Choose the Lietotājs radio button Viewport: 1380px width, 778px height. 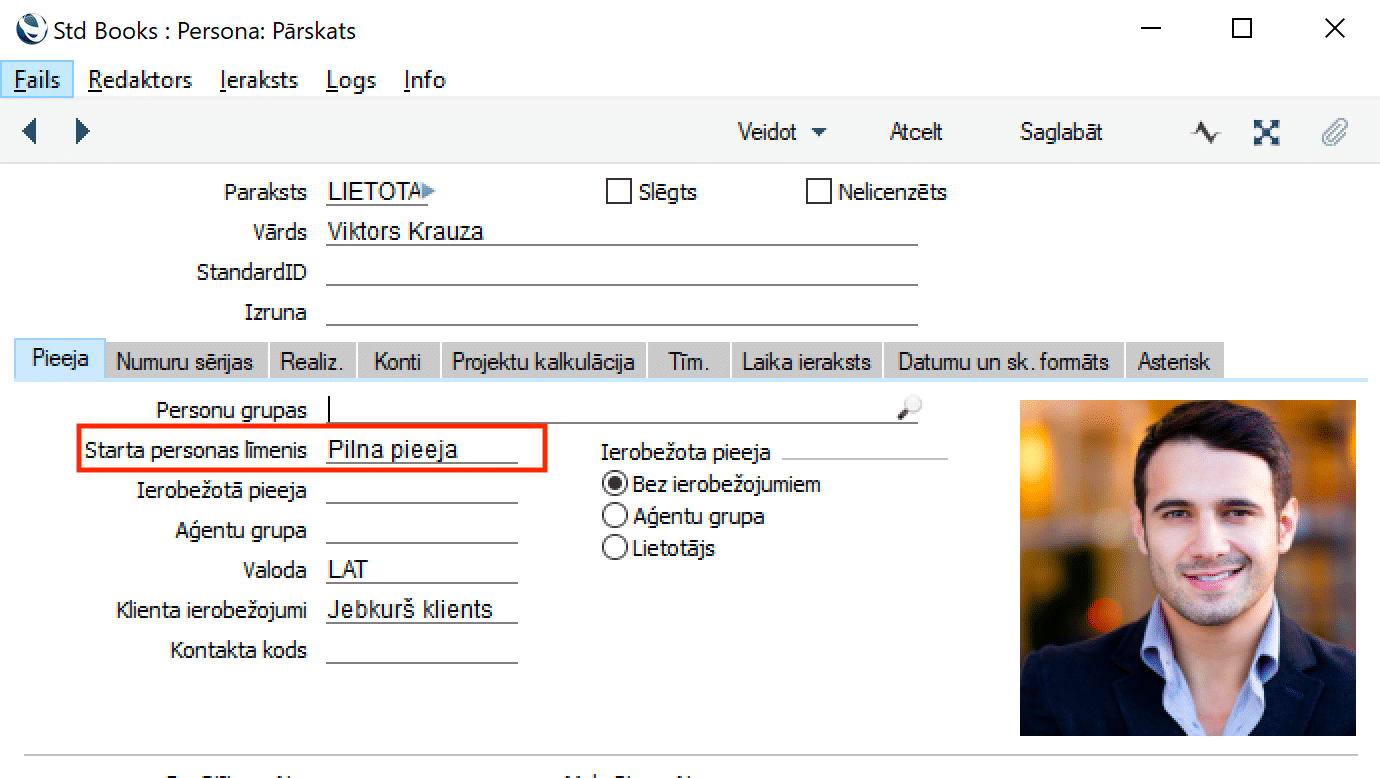(614, 548)
